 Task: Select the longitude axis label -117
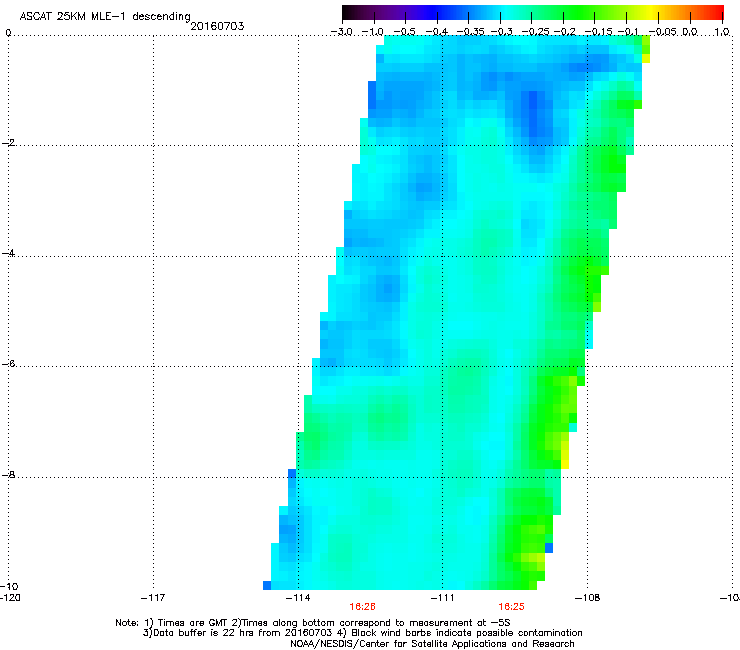click(153, 598)
